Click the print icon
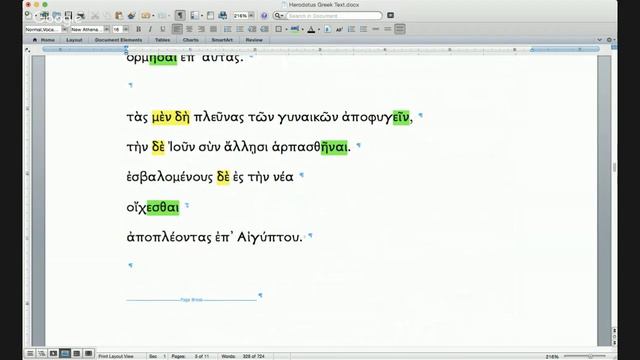This screenshot has width=640, height=360. pos(81,16)
